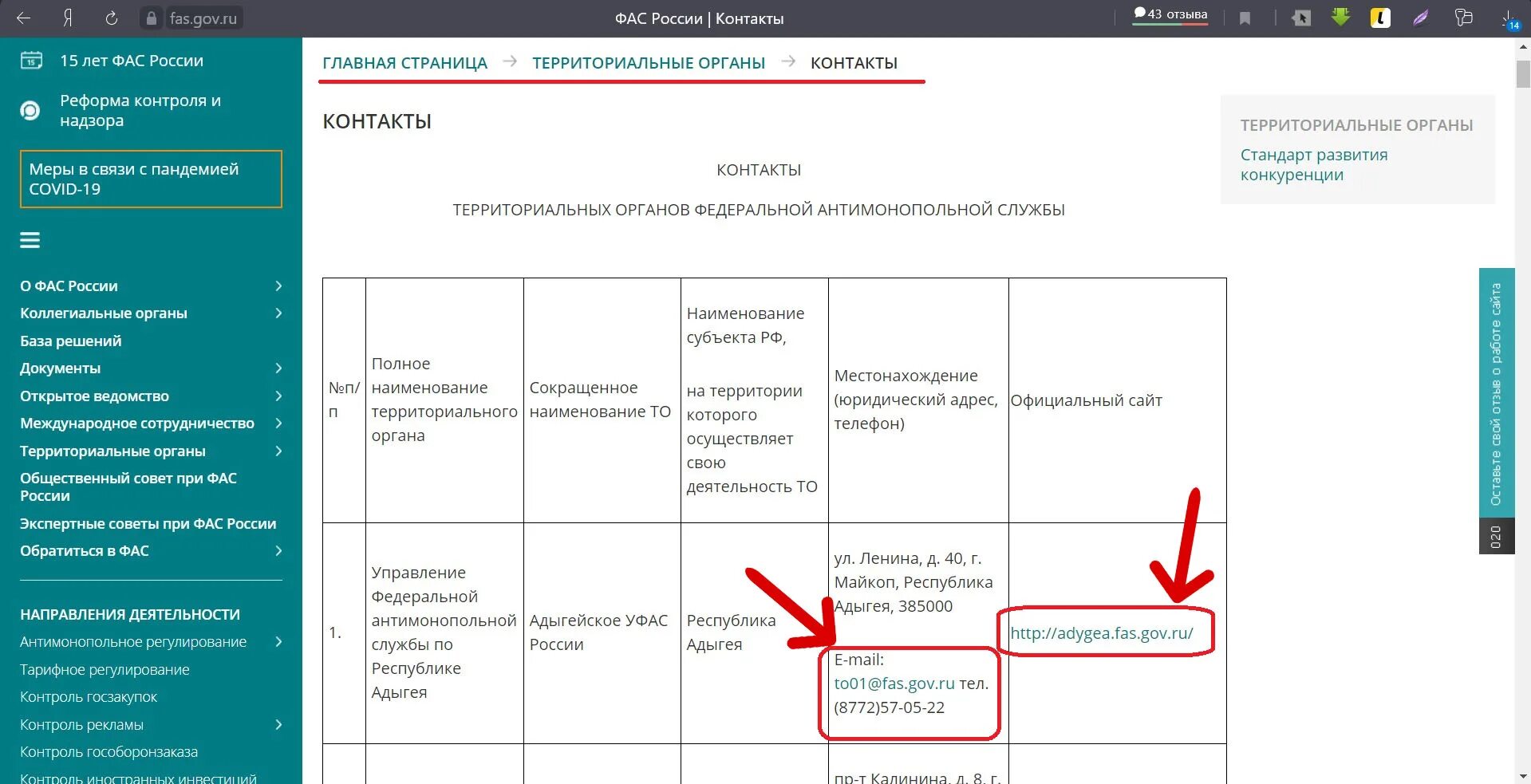Expand О ФАС России submenu chevron
This screenshot has width=1531, height=784.
(278, 286)
